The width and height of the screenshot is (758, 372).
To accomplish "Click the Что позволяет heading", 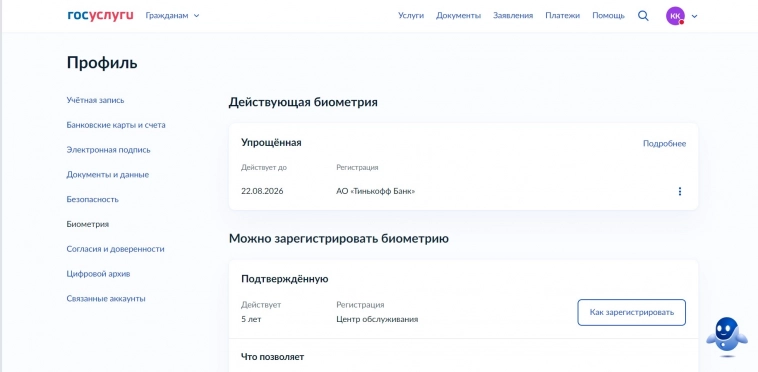I will click(273, 357).
